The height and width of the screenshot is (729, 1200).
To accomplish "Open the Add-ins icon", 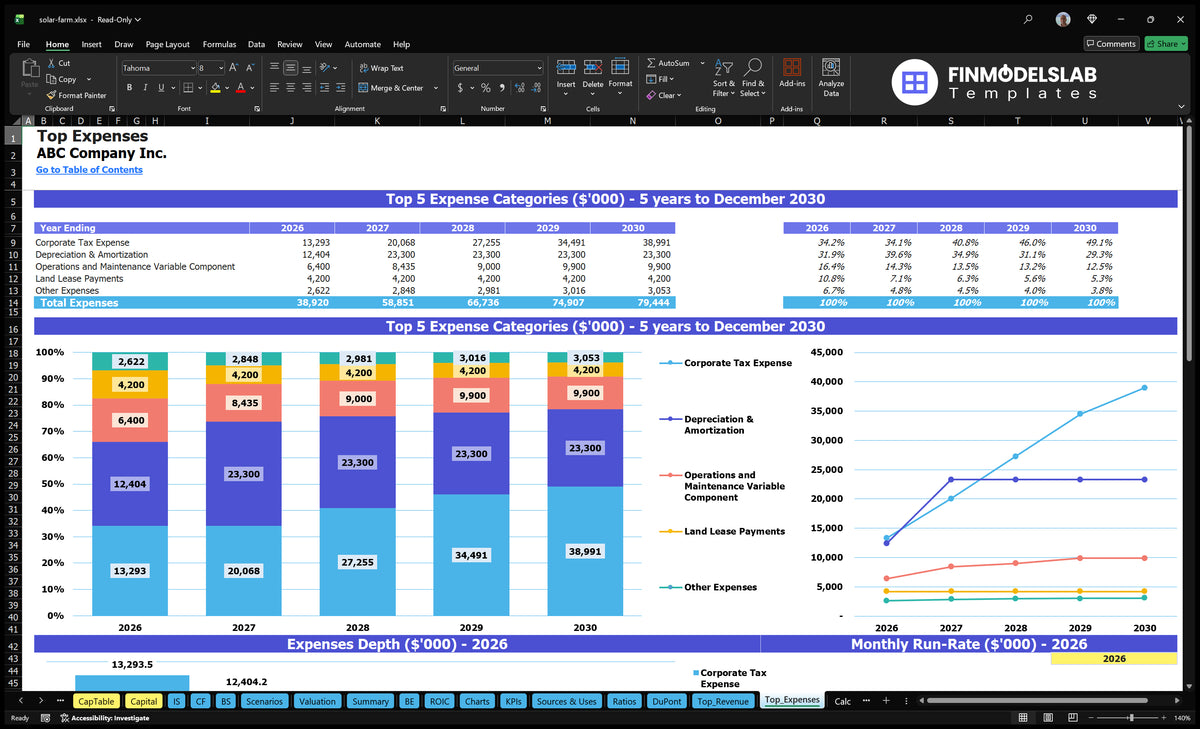I will 792,67.
